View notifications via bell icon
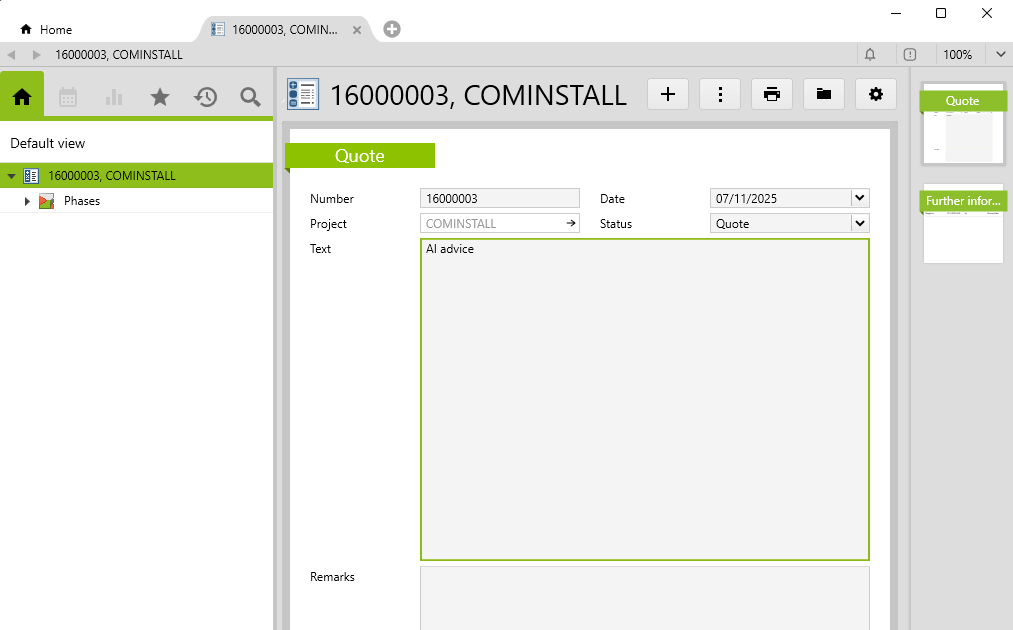Image resolution: width=1013 pixels, height=630 pixels. click(x=870, y=55)
